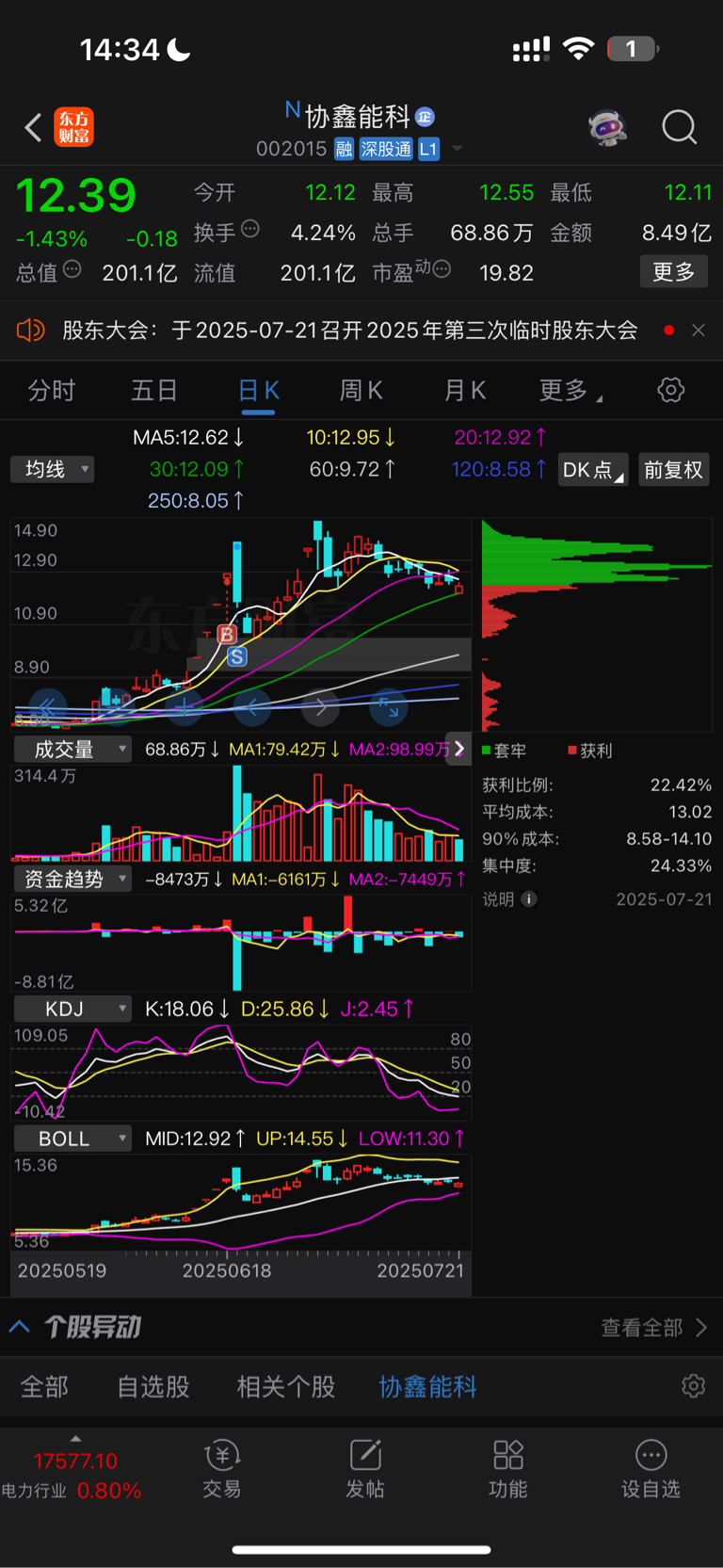Tap the 获利比例 22.42% value

681,784
